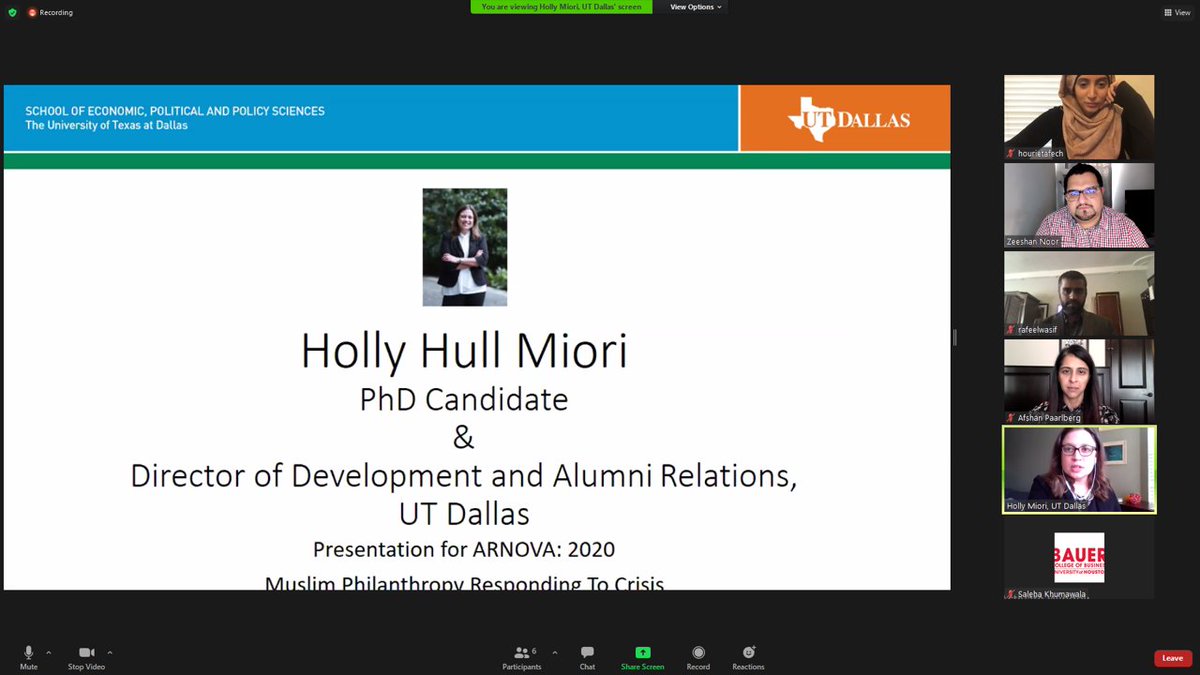Open the Participants panel

pos(522,657)
